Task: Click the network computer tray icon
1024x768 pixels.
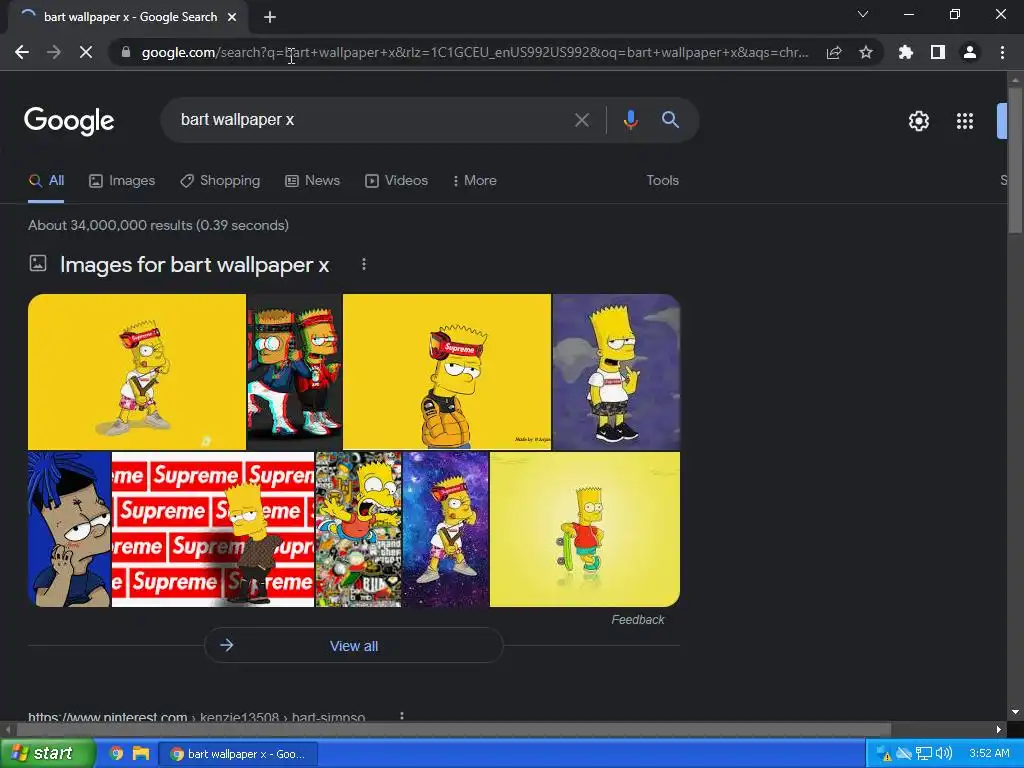Action: (x=923, y=754)
